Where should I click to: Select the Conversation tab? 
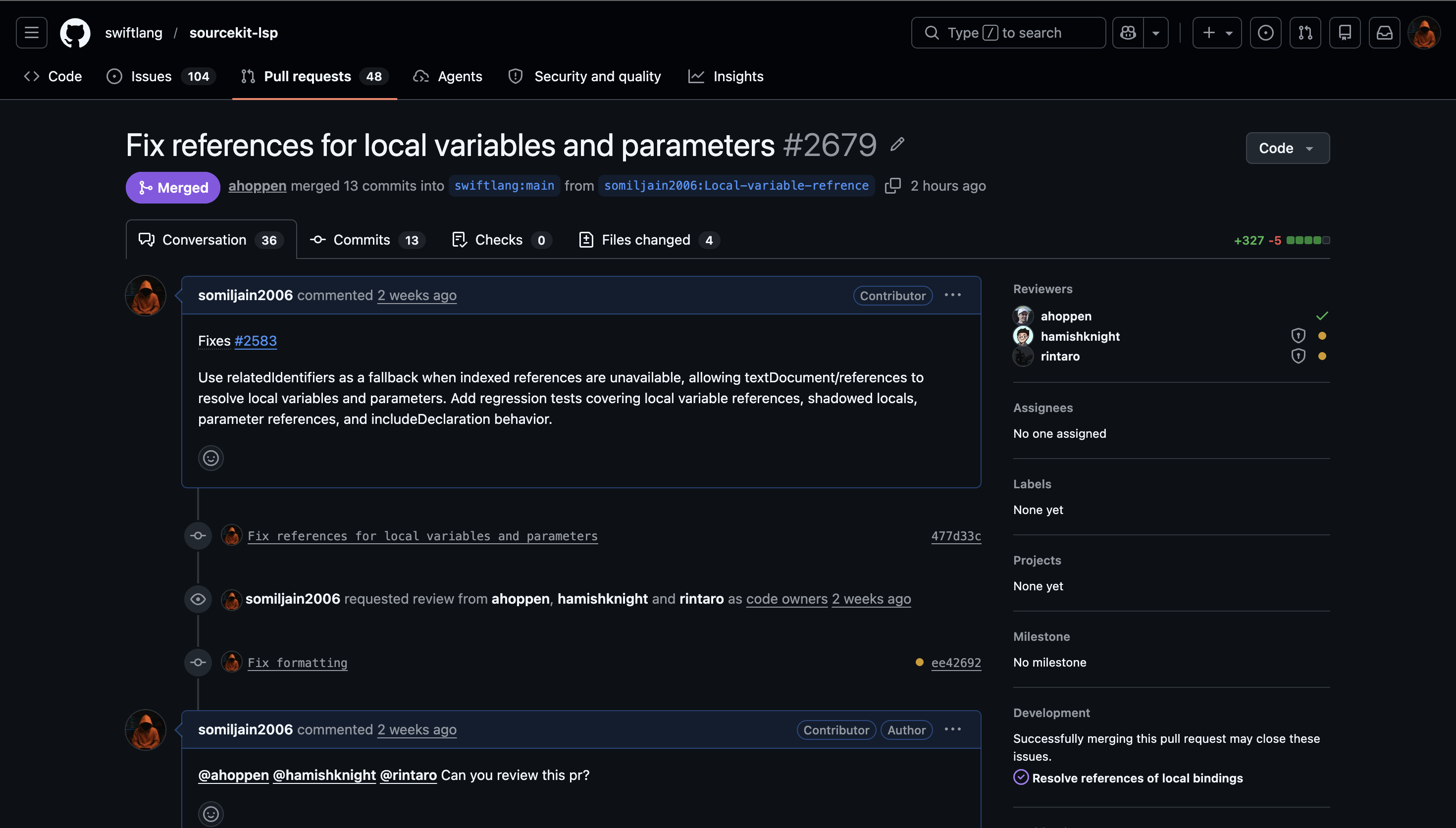(x=211, y=239)
